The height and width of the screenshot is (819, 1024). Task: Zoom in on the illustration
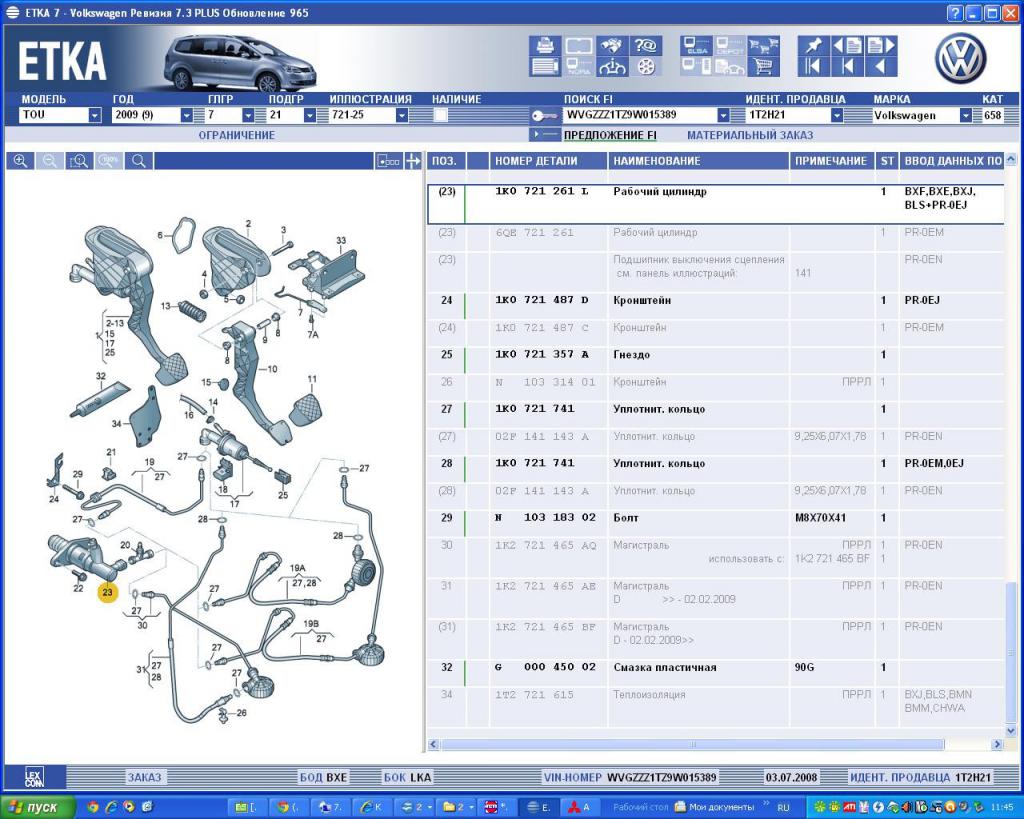[20, 161]
